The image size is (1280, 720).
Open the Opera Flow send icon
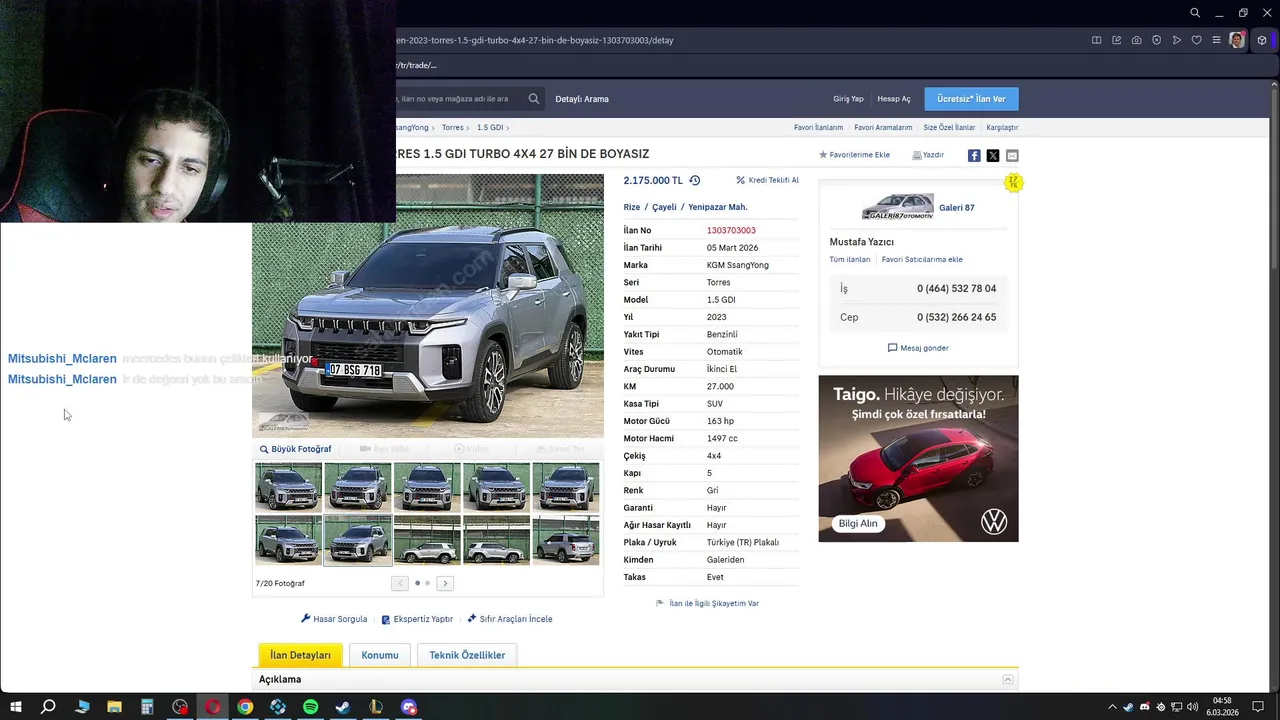click(x=1177, y=40)
